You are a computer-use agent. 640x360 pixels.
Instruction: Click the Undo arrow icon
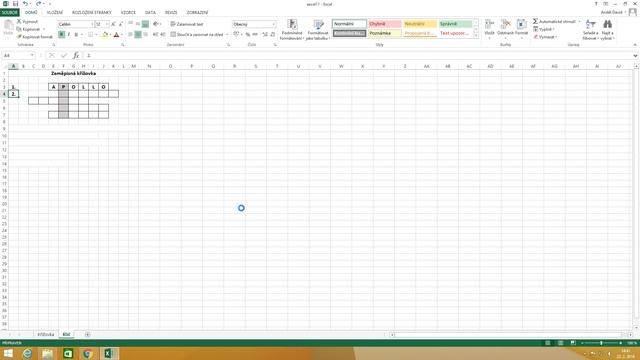click(25, 4)
